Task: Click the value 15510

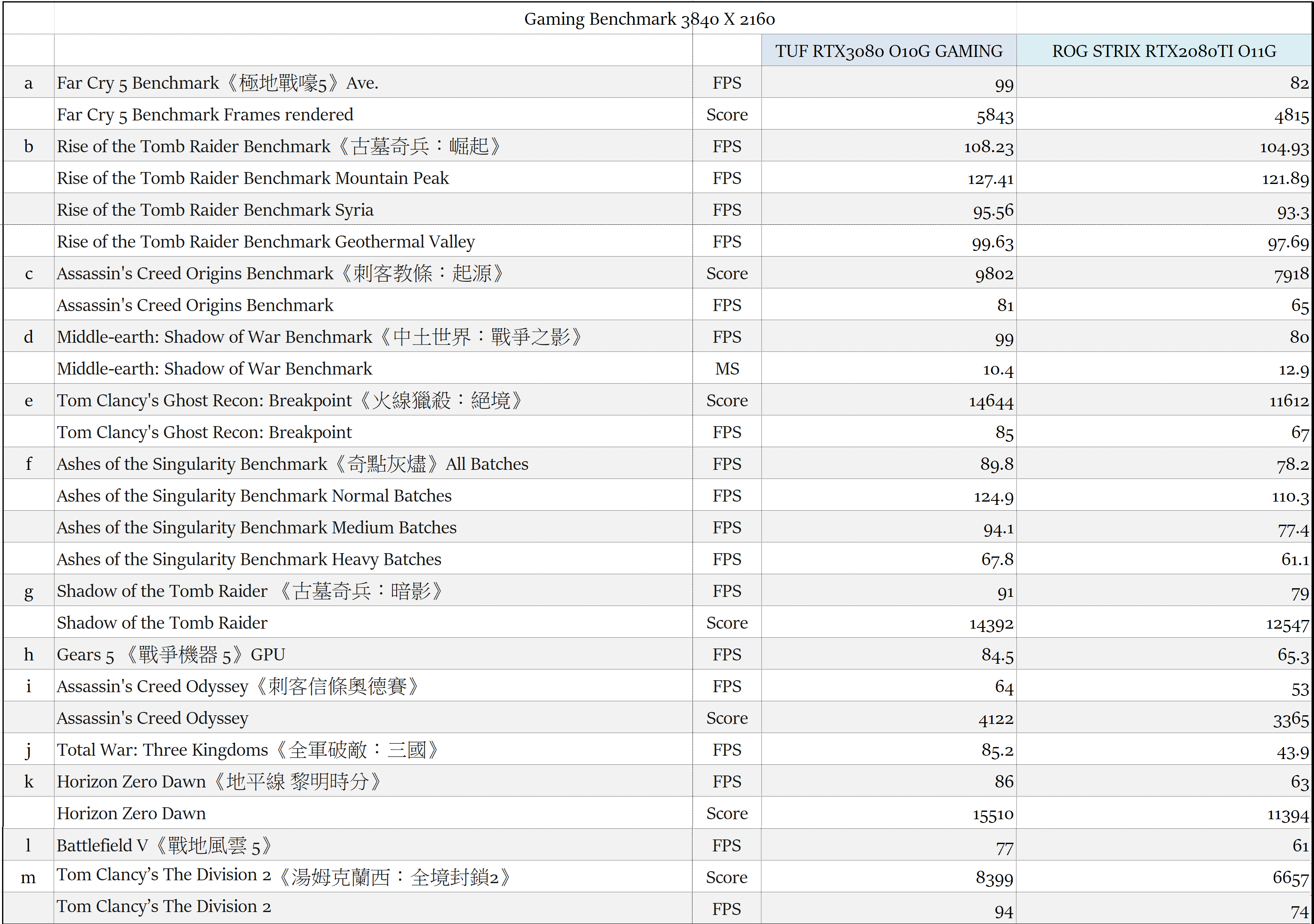Action: (993, 815)
